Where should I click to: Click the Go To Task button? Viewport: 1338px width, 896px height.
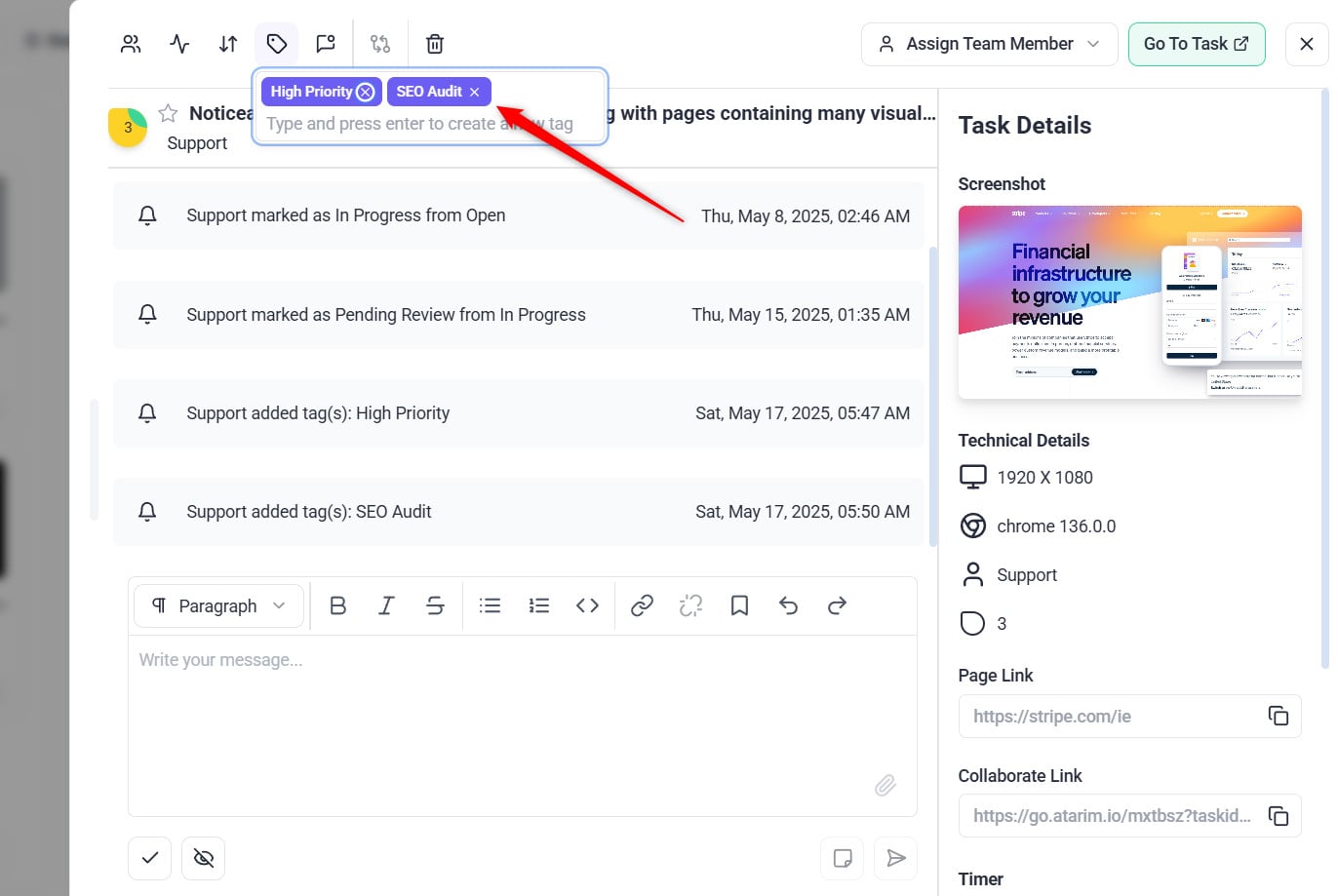tap(1196, 44)
